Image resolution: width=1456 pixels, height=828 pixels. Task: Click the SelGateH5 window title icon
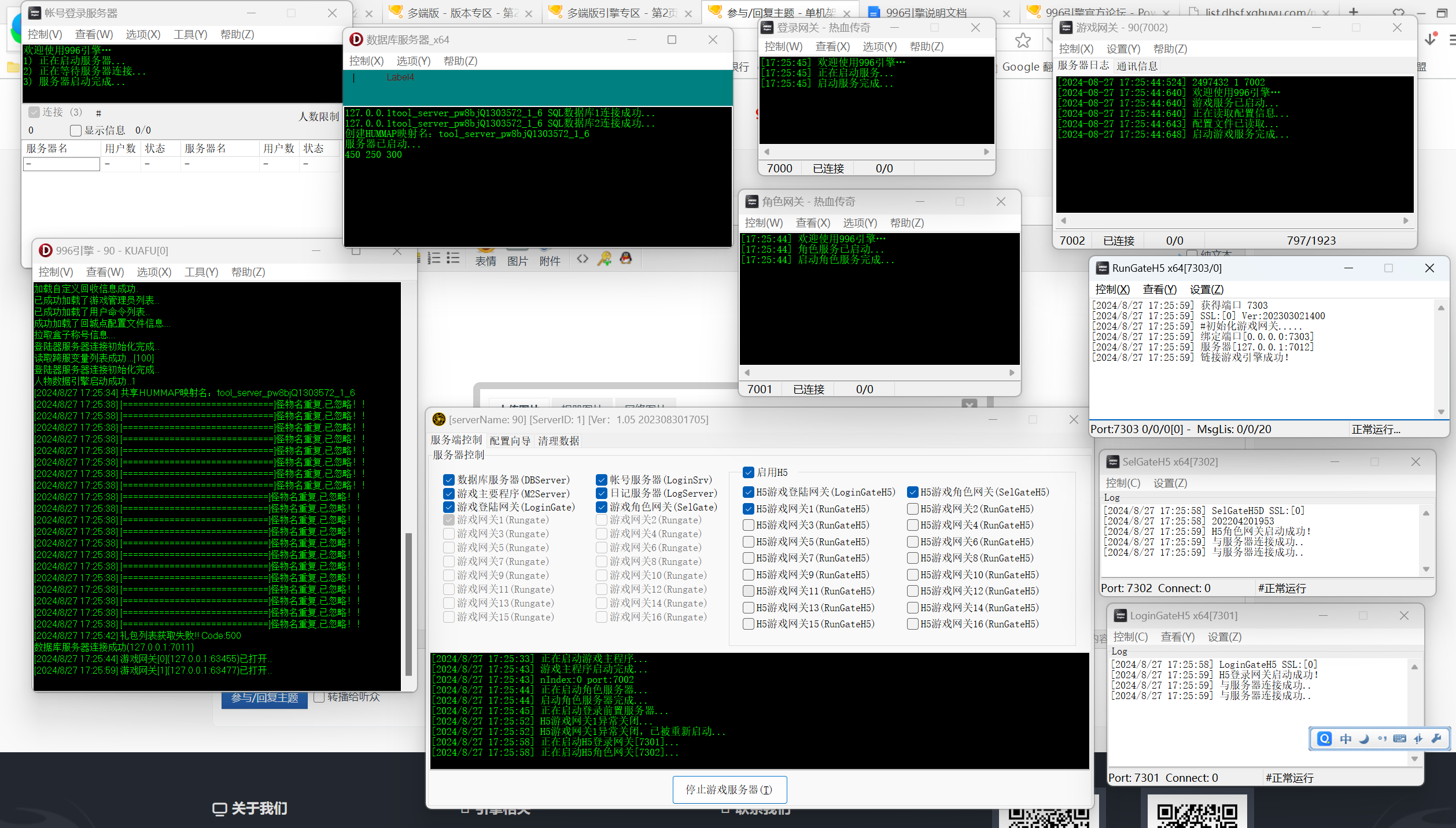tap(1113, 461)
